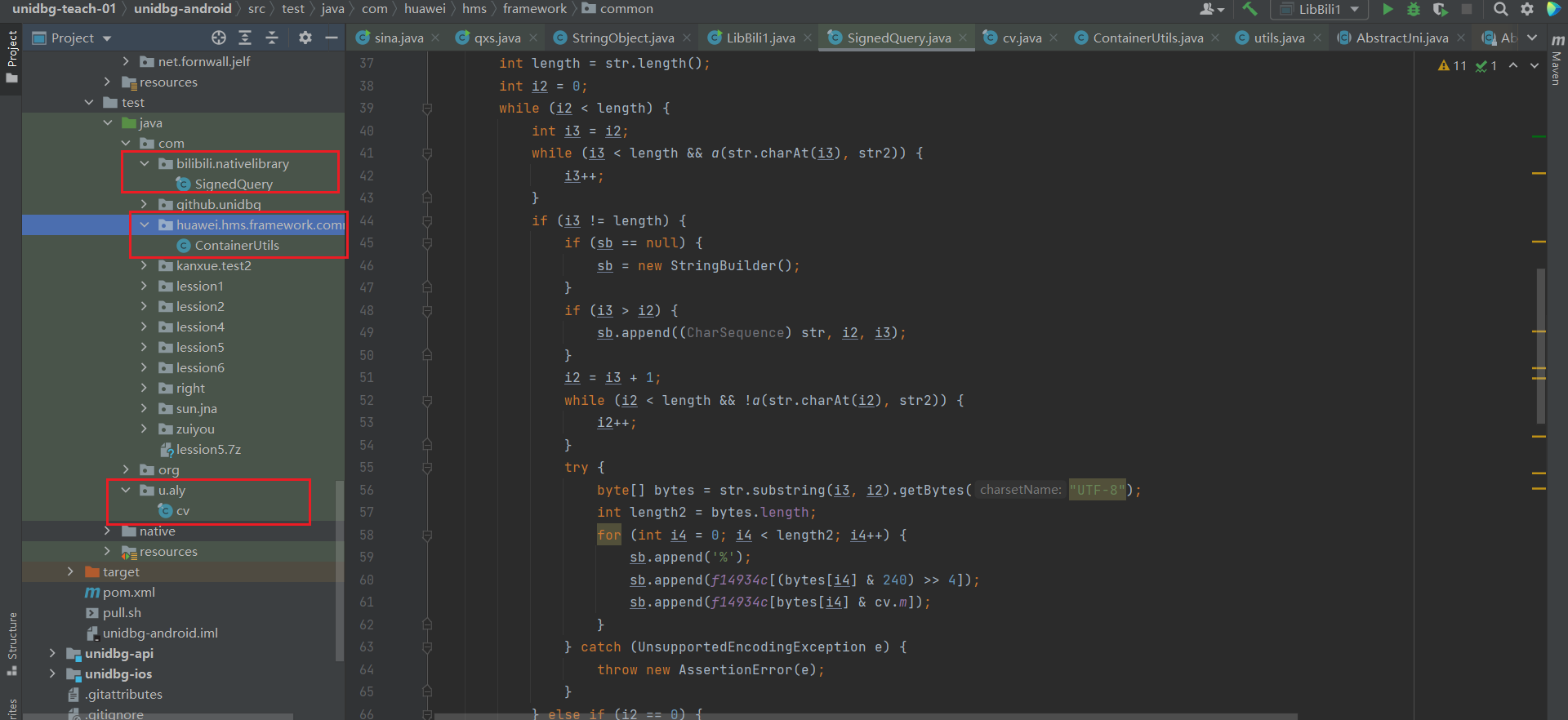Open the user account icon menu
This screenshot has width=1568, height=720.
[x=1211, y=9]
